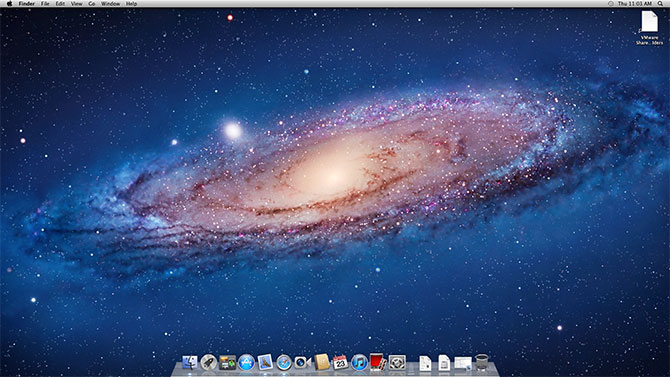Viewport: 670px width, 377px height.
Task: Open the second document stack in Dock
Action: pos(444,363)
